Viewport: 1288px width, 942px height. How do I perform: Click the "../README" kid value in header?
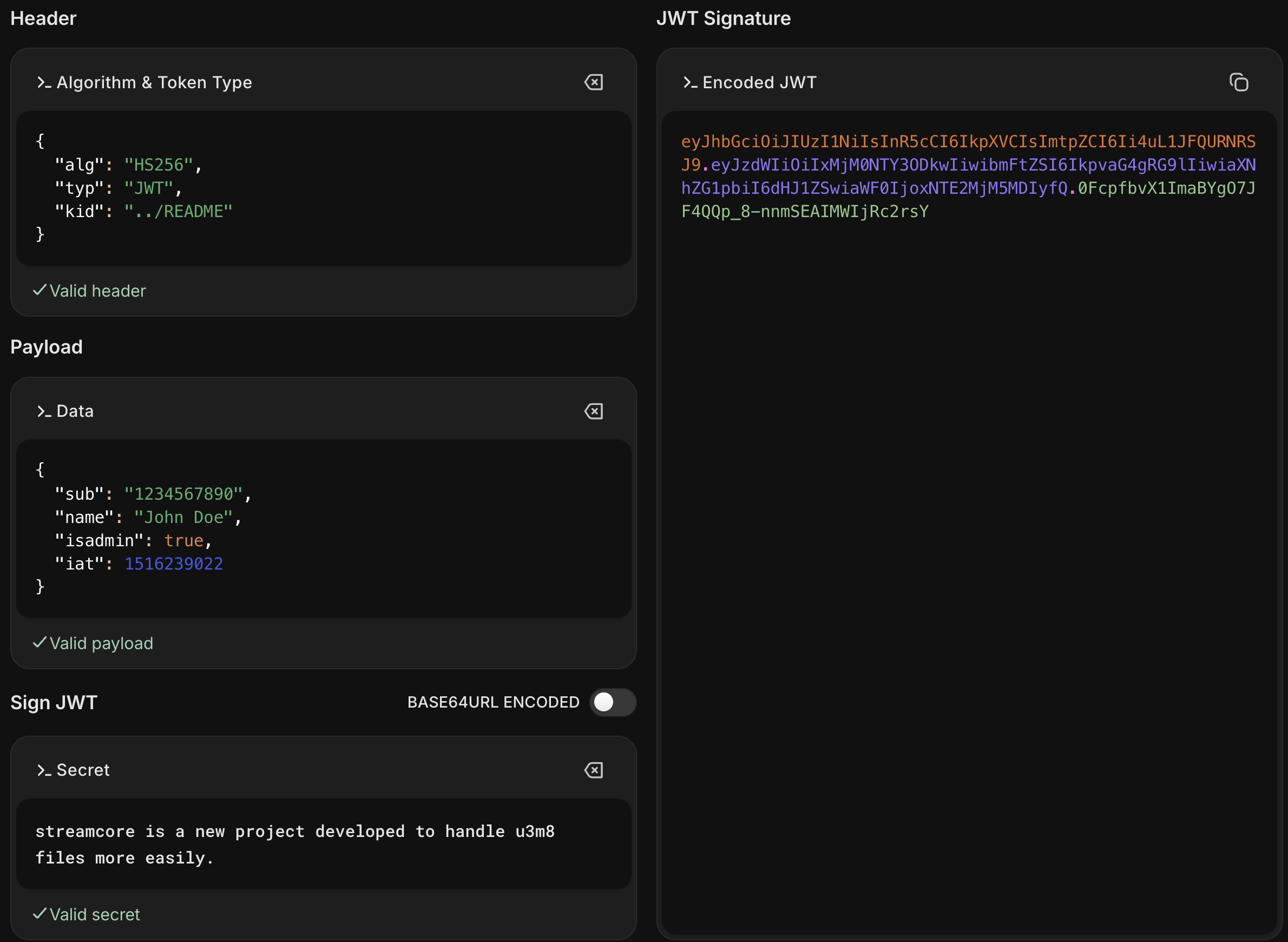(179, 212)
